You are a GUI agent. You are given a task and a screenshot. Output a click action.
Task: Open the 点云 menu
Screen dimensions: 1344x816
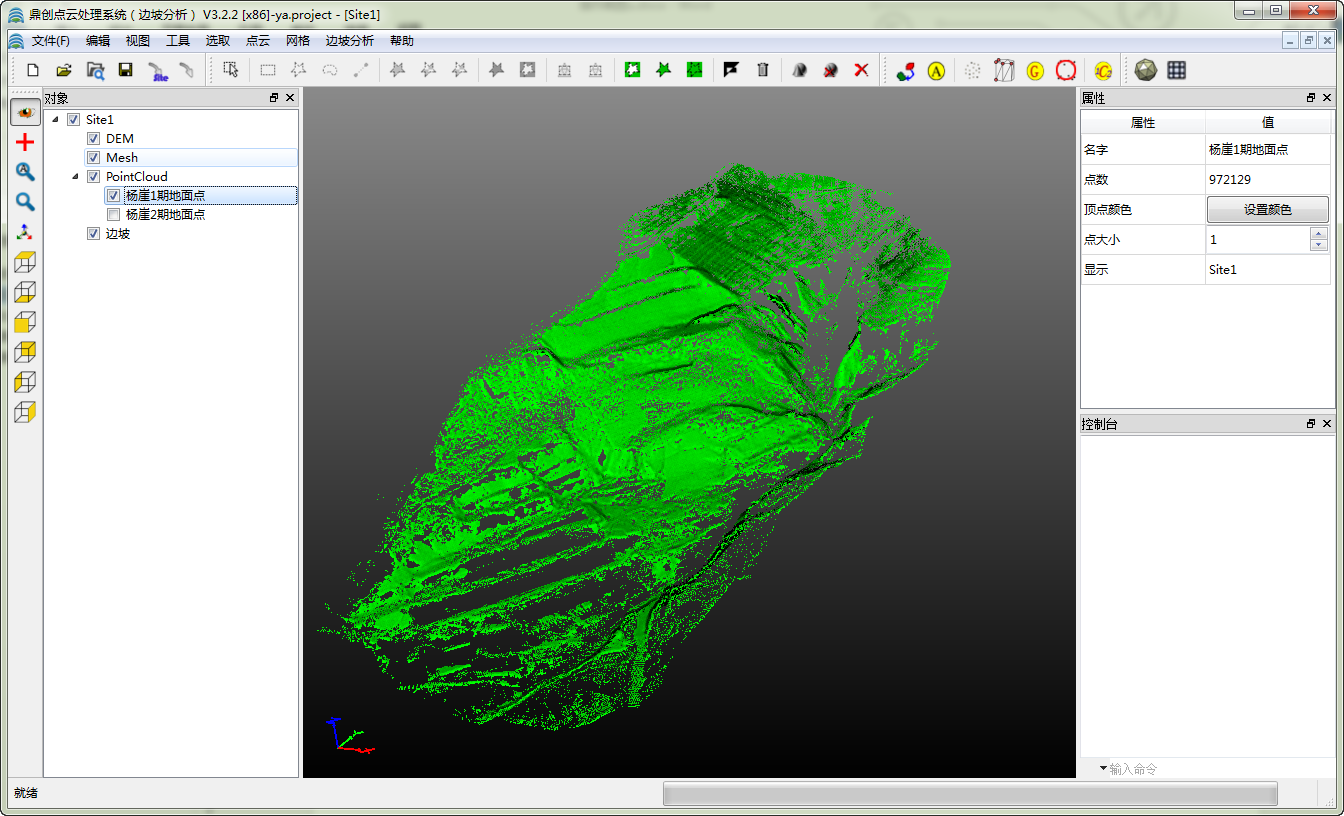258,41
